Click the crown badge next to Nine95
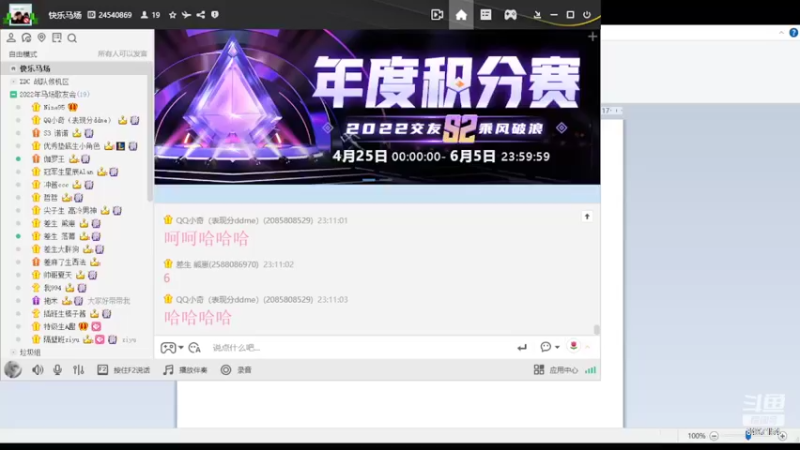Viewport: 800px width, 450px height. tap(73, 107)
